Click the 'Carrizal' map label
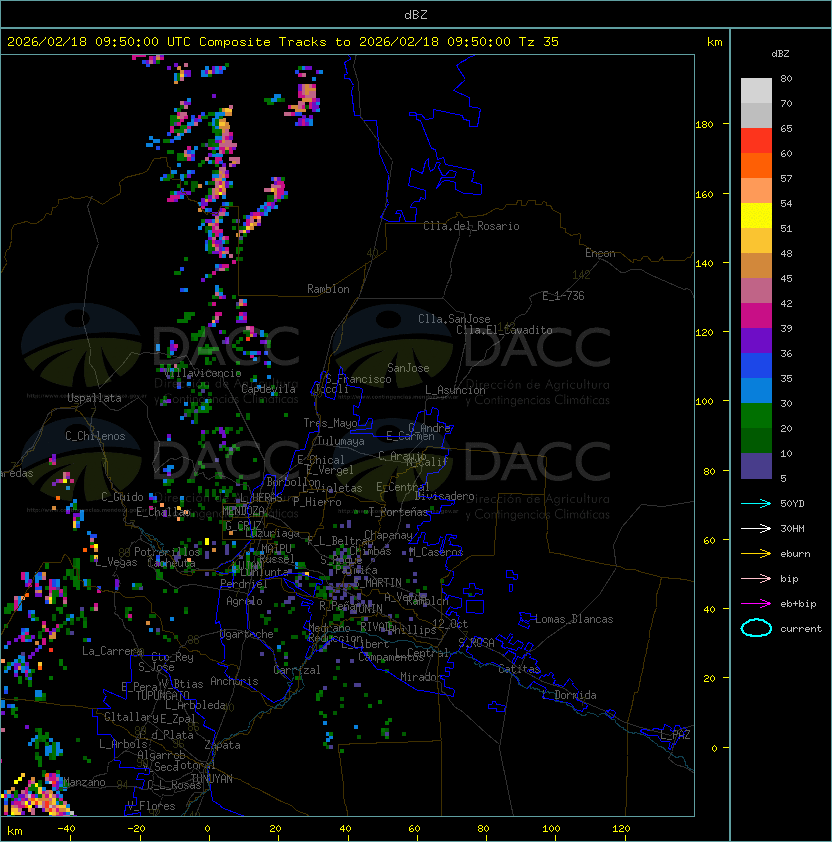Screen dimensions: 832x842 (297, 670)
